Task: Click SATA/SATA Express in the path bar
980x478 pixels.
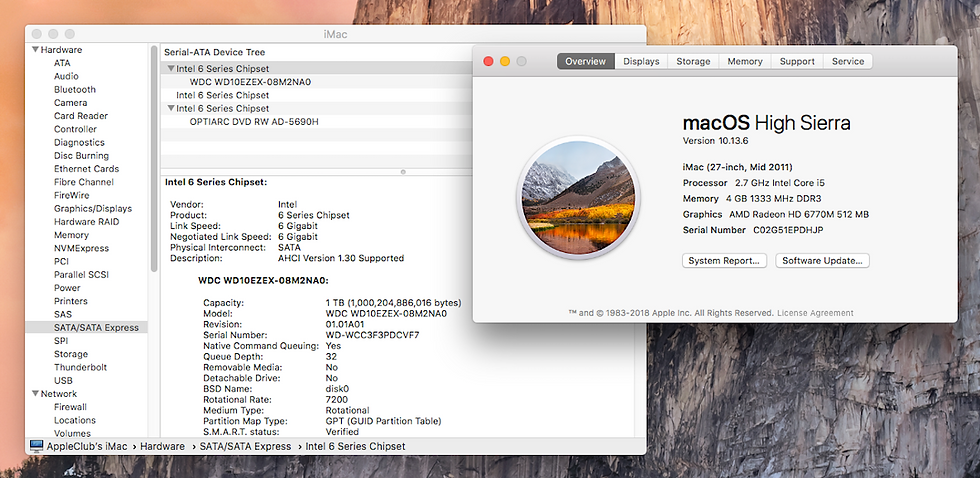Action: 245,446
